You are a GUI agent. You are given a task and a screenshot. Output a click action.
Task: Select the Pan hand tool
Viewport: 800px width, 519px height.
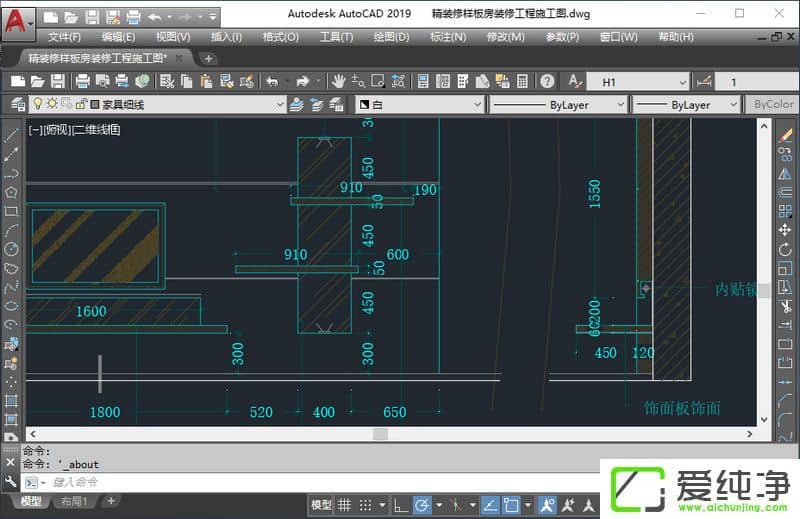(338, 81)
